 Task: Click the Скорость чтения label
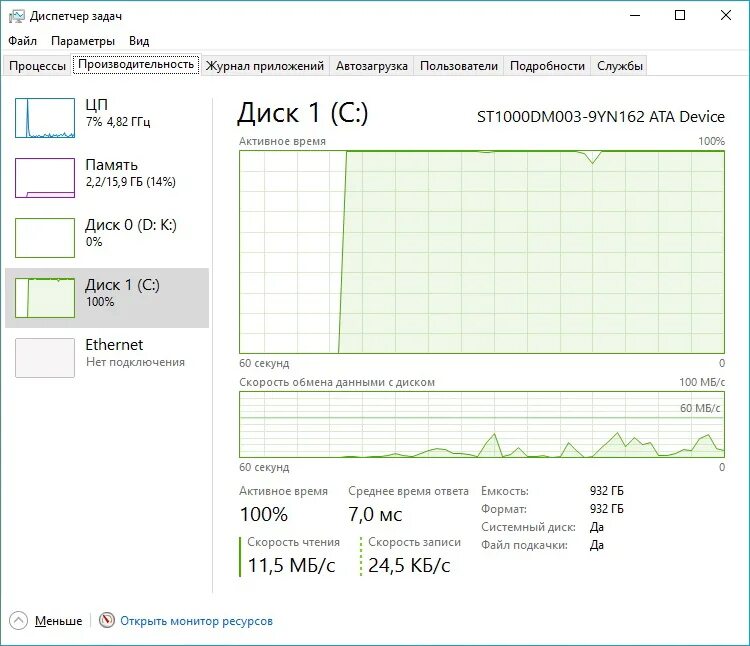(293, 542)
